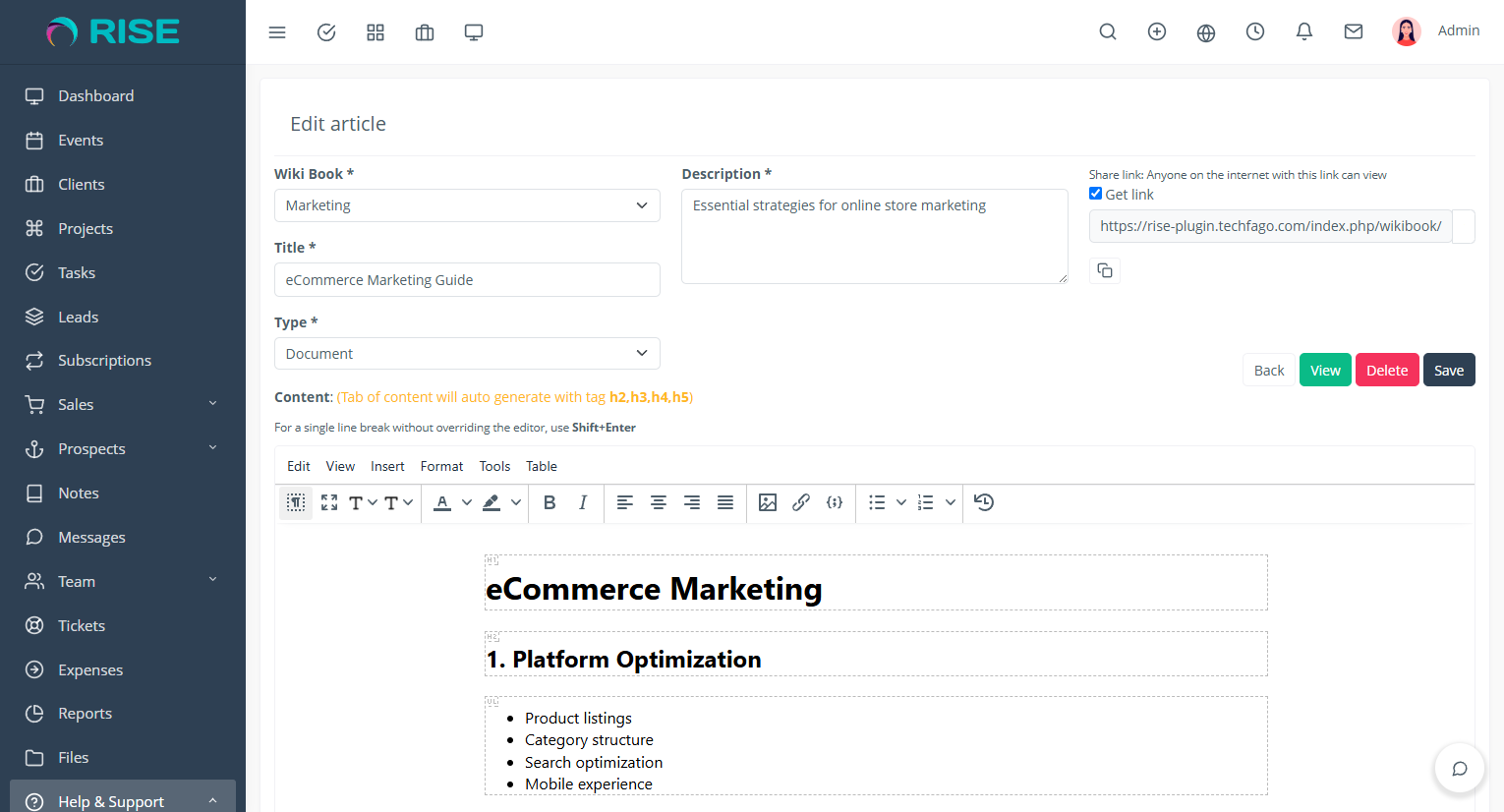Viewport: 1504px width, 812px height.
Task: Copy the wiki article share link
Action: point(1104,270)
